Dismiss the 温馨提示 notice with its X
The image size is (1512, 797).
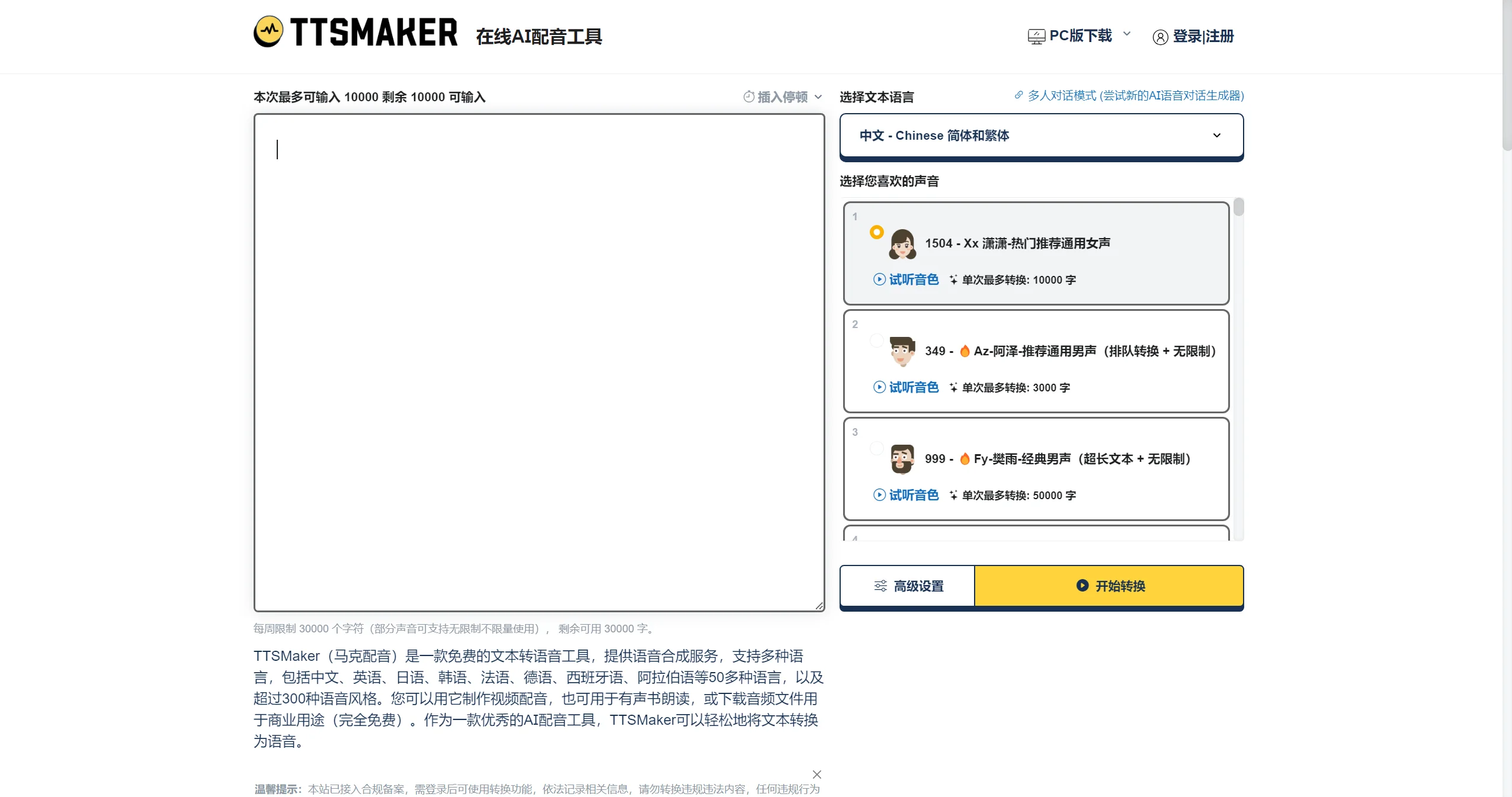click(816, 774)
